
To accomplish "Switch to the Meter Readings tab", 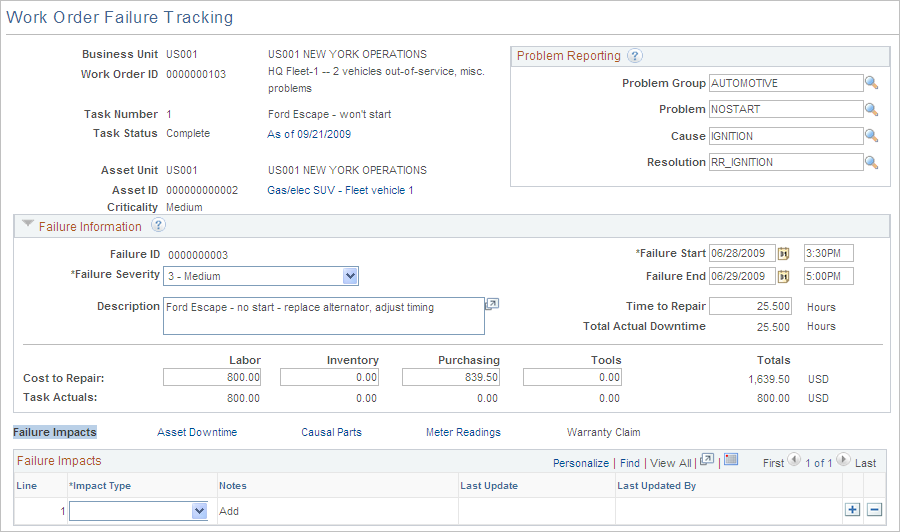I will click(x=463, y=432).
